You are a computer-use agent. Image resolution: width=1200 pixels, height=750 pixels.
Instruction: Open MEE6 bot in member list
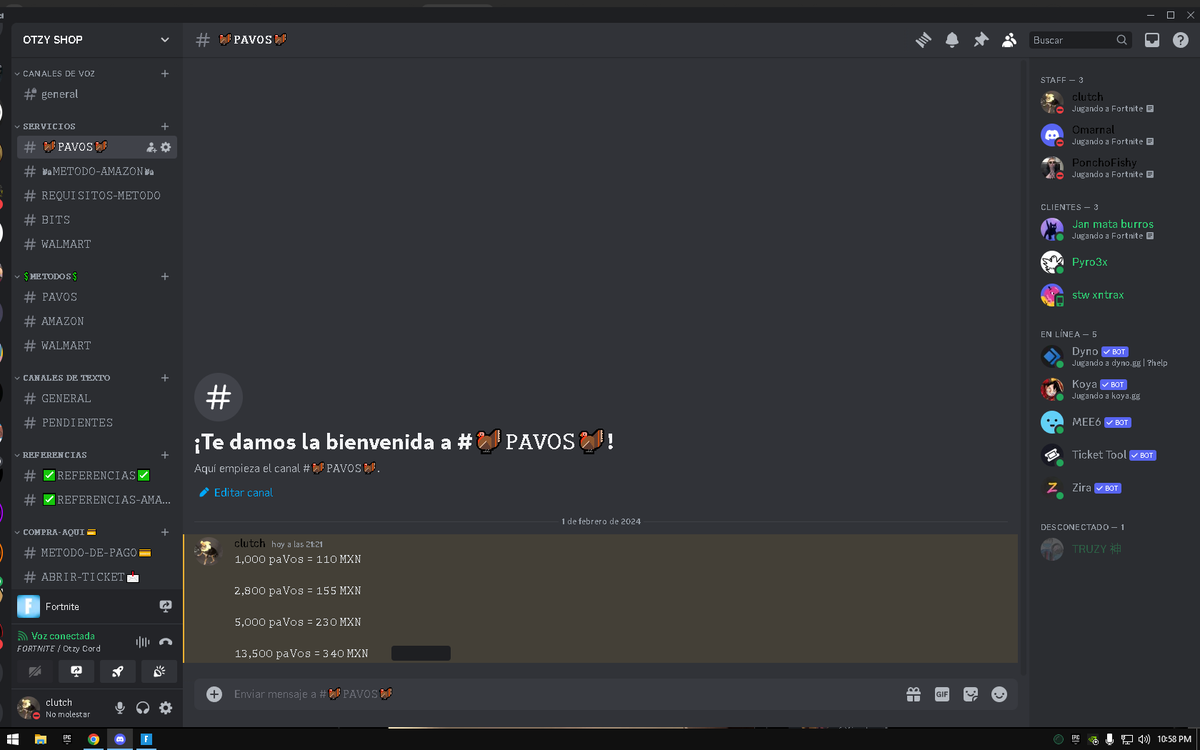[x=1113, y=422]
